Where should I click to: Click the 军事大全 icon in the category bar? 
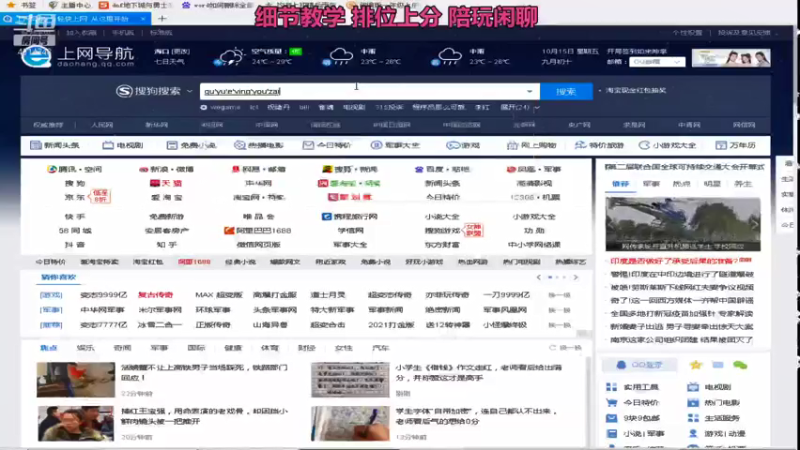[376, 145]
